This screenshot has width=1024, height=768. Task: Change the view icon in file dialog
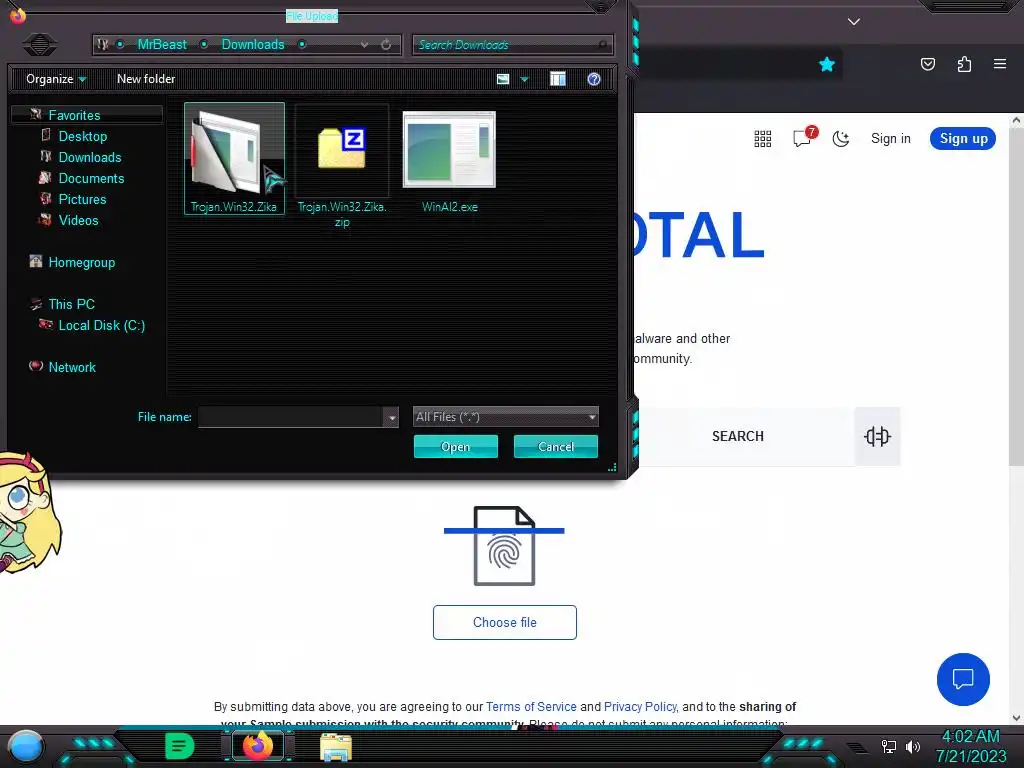(503, 79)
